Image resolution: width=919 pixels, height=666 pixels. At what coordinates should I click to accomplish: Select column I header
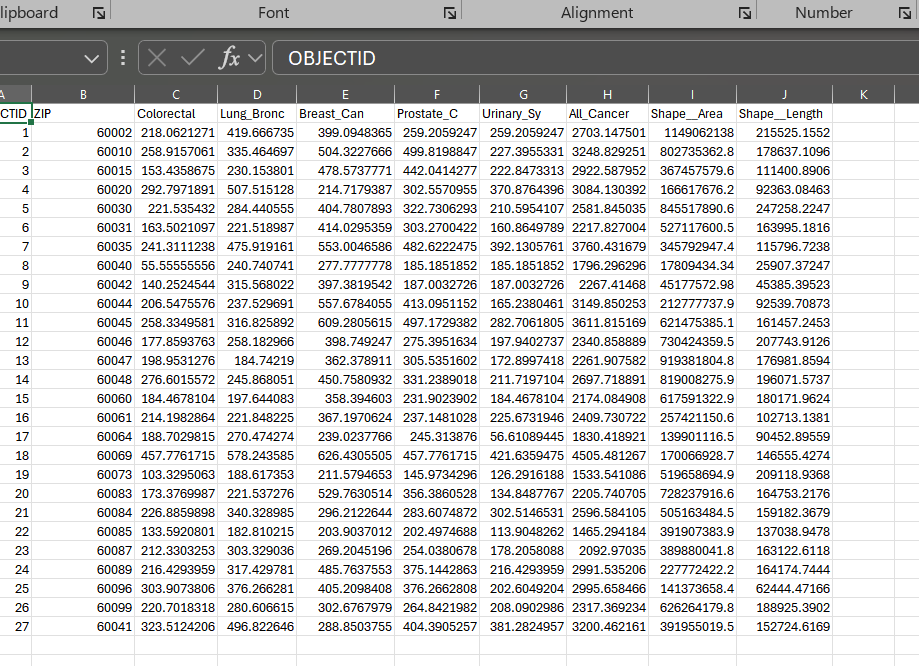(692, 94)
